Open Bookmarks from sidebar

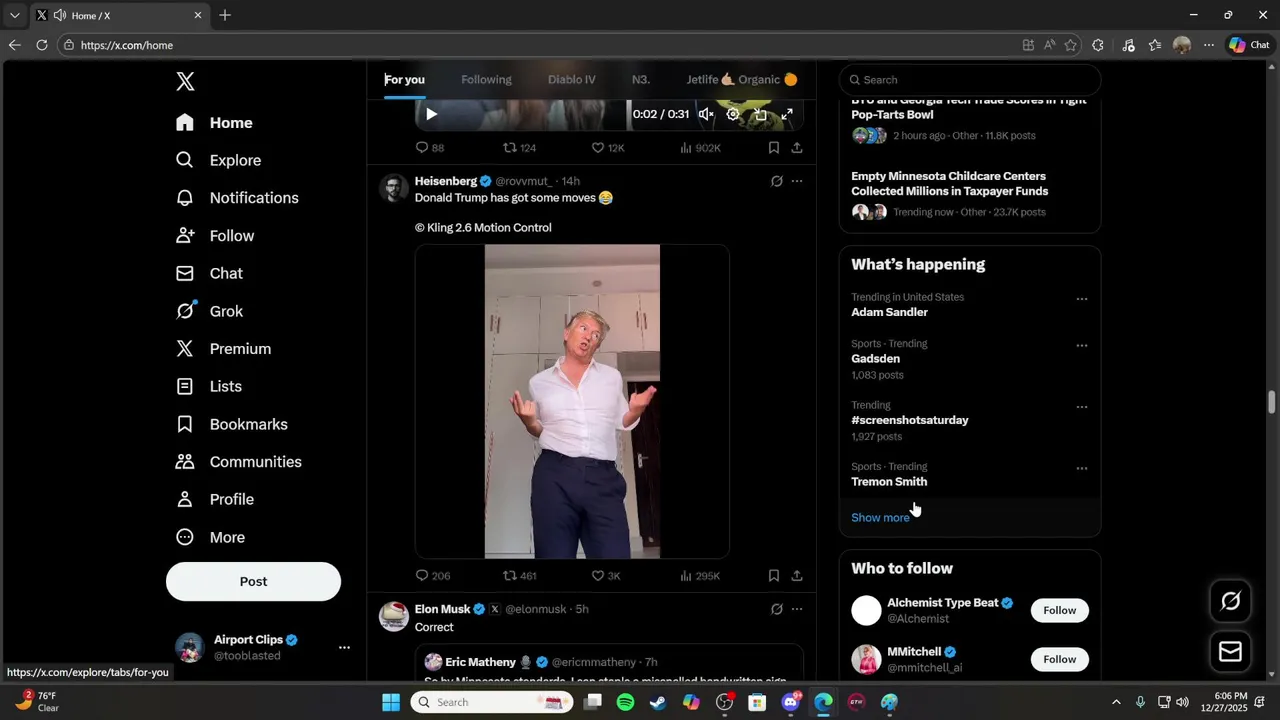(231, 424)
